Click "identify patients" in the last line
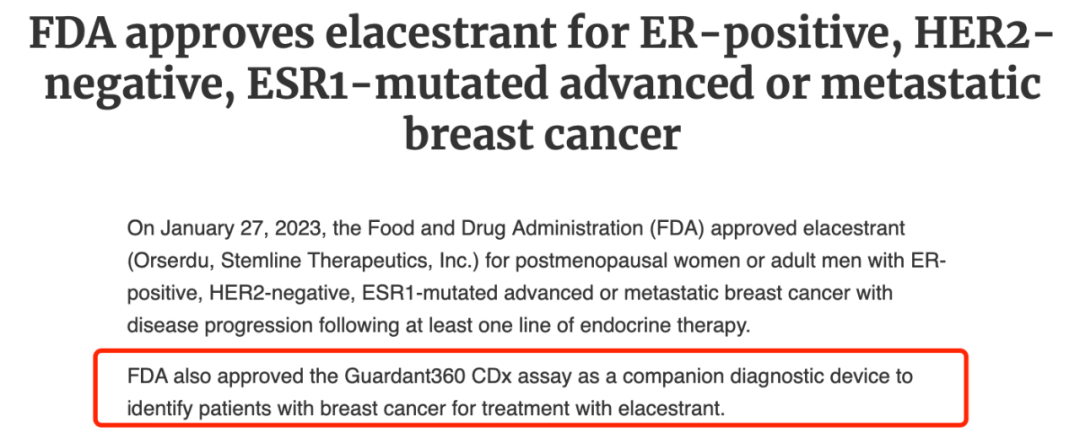Image resolution: width=1080 pixels, height=433 pixels. point(201,409)
